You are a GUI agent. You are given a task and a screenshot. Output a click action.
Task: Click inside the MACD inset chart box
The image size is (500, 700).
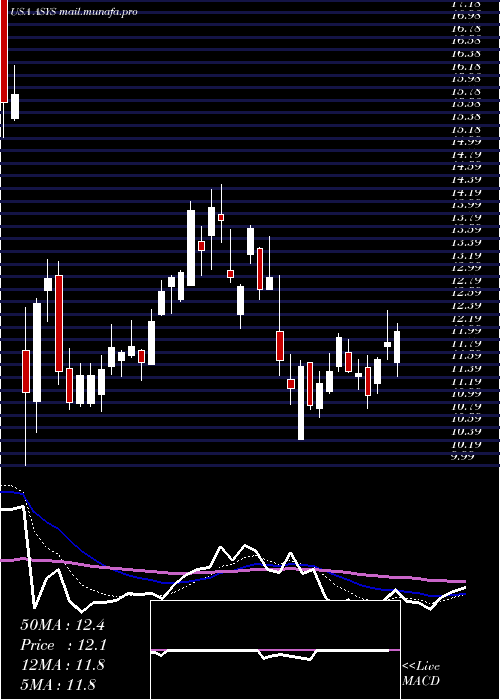click(275, 650)
